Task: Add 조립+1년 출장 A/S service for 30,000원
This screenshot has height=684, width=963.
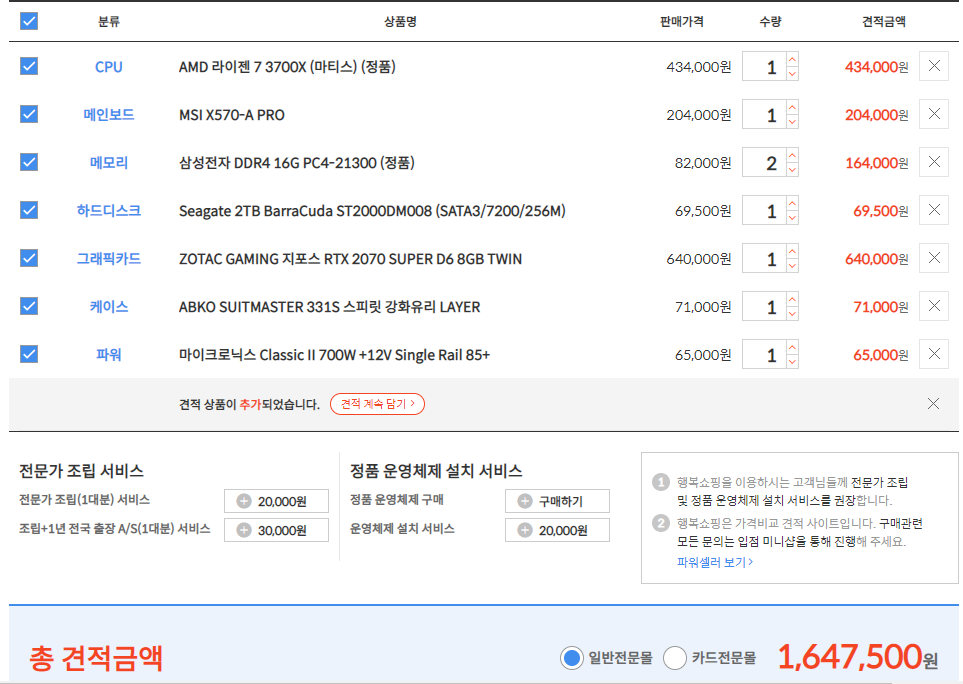Action: 276,530
